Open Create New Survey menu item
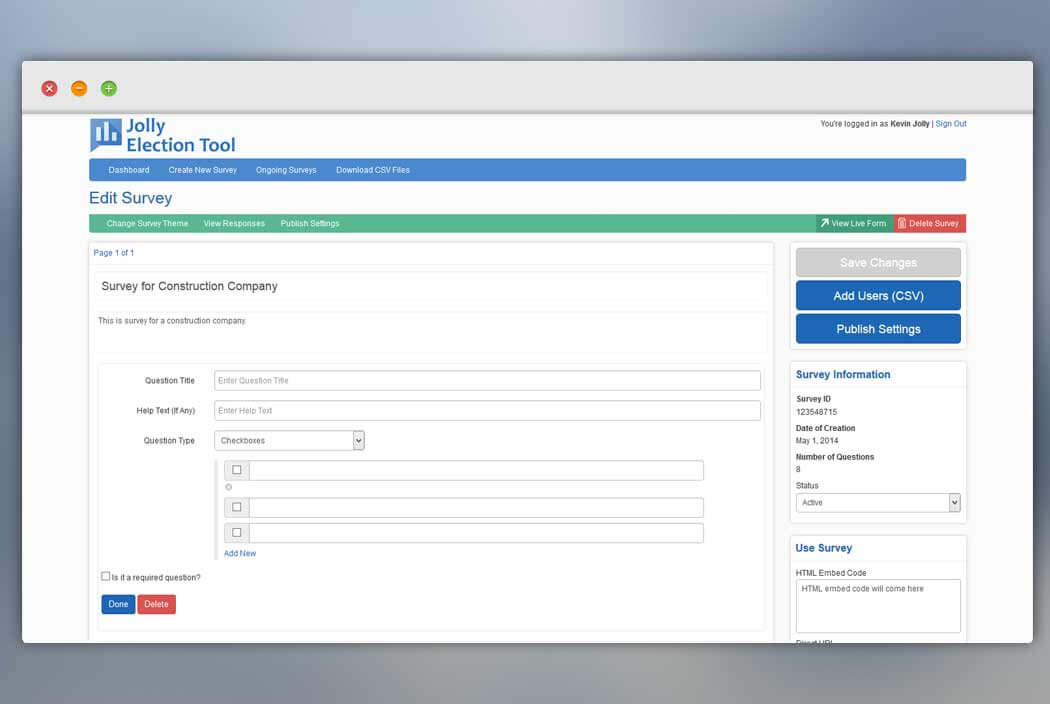The width and height of the screenshot is (1050, 704). click(202, 170)
